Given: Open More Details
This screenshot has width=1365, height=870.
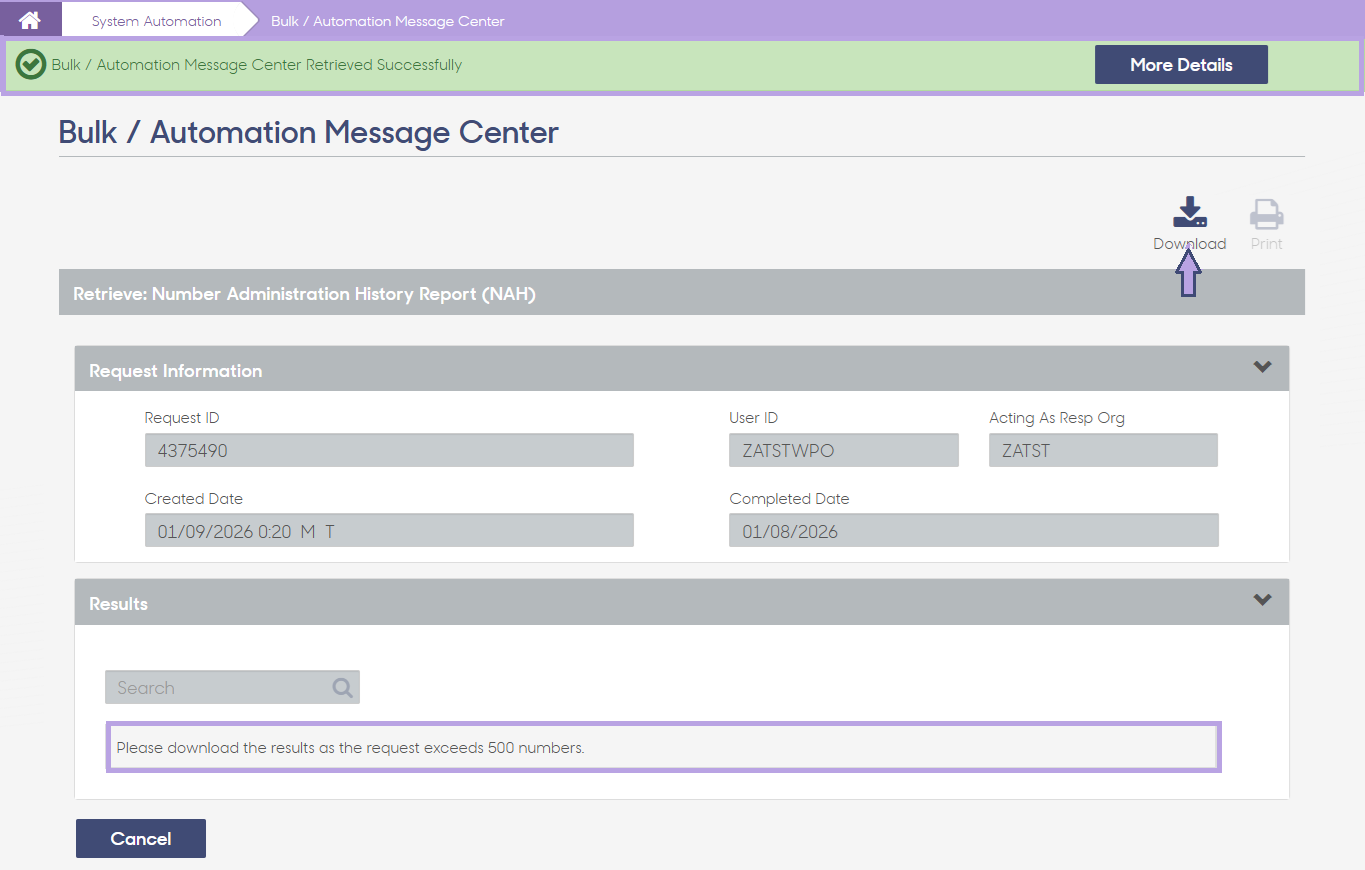Looking at the screenshot, I should click(x=1181, y=65).
